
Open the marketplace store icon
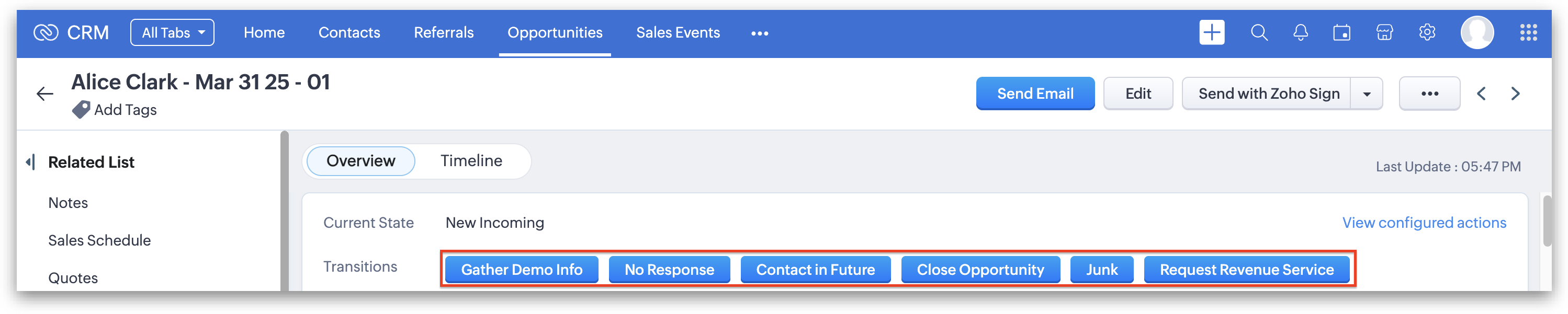pos(1384,33)
